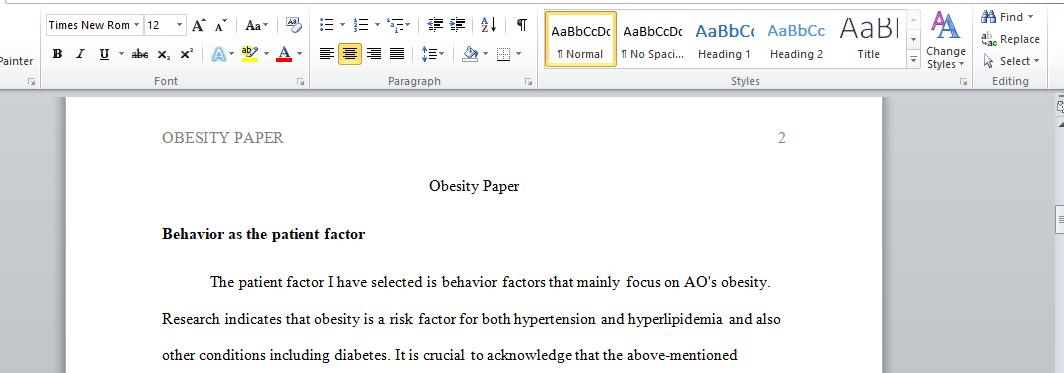Screen dimensions: 1064x373
Task: Apply the Normal style
Action: point(580,39)
